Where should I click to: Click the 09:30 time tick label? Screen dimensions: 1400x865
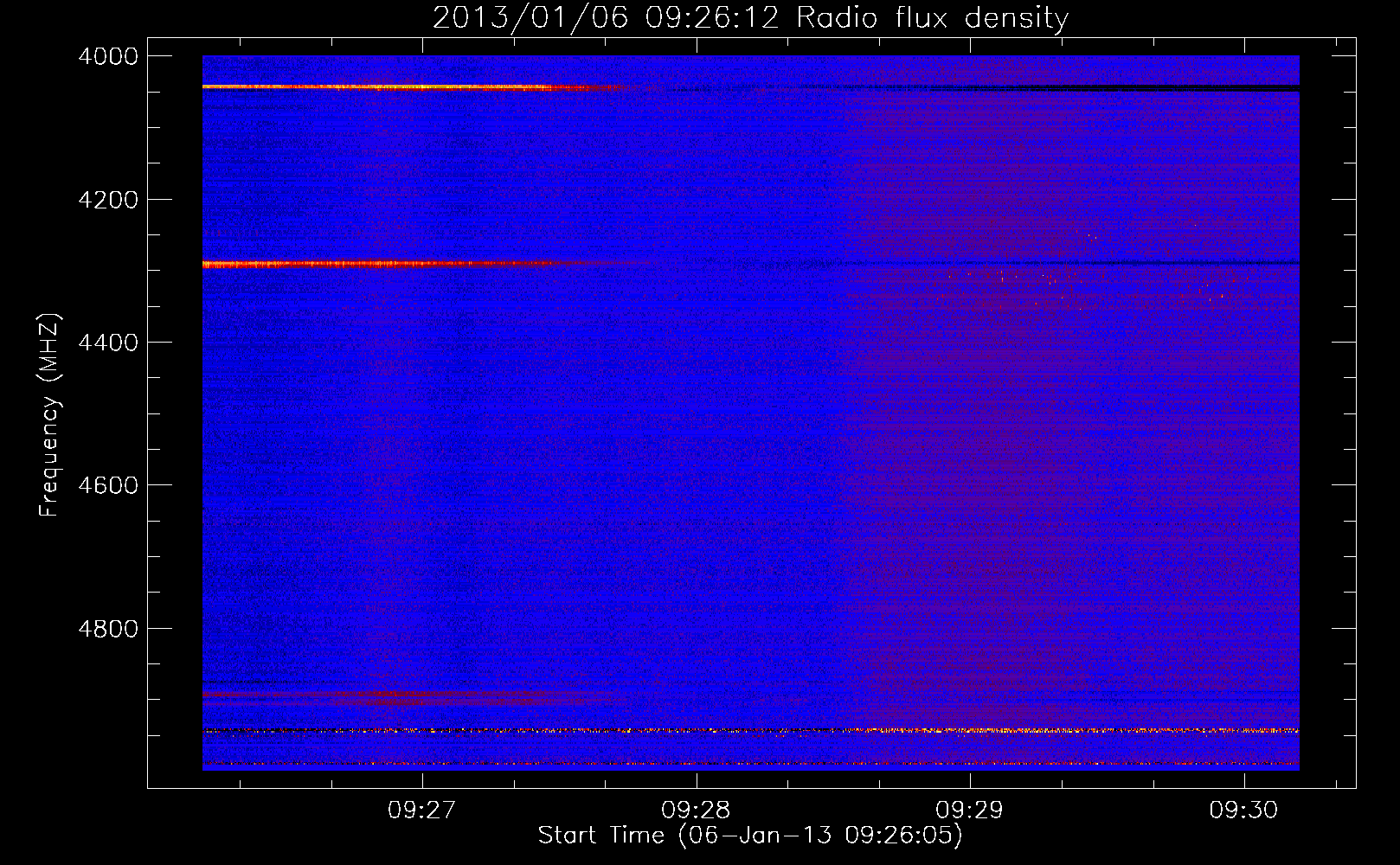[x=1244, y=811]
